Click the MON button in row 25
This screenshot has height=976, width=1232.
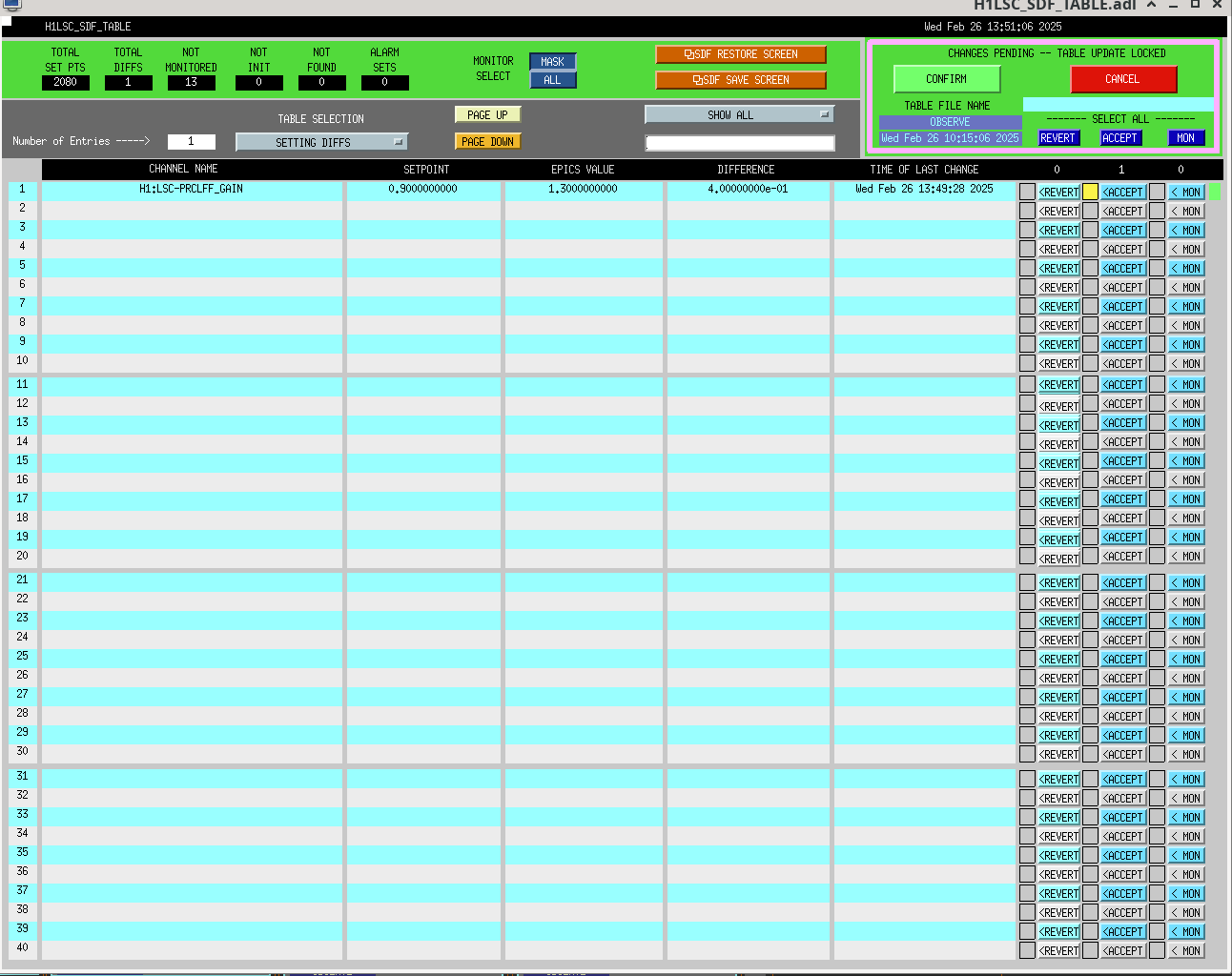coord(1187,659)
